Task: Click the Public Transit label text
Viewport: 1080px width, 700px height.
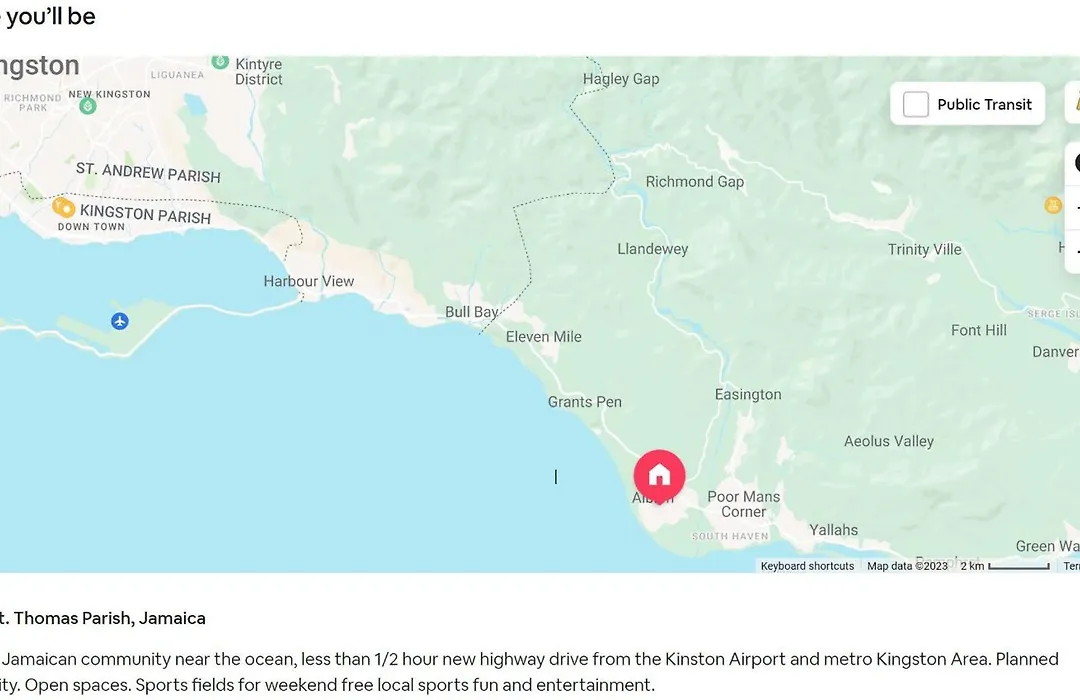Action: click(984, 105)
